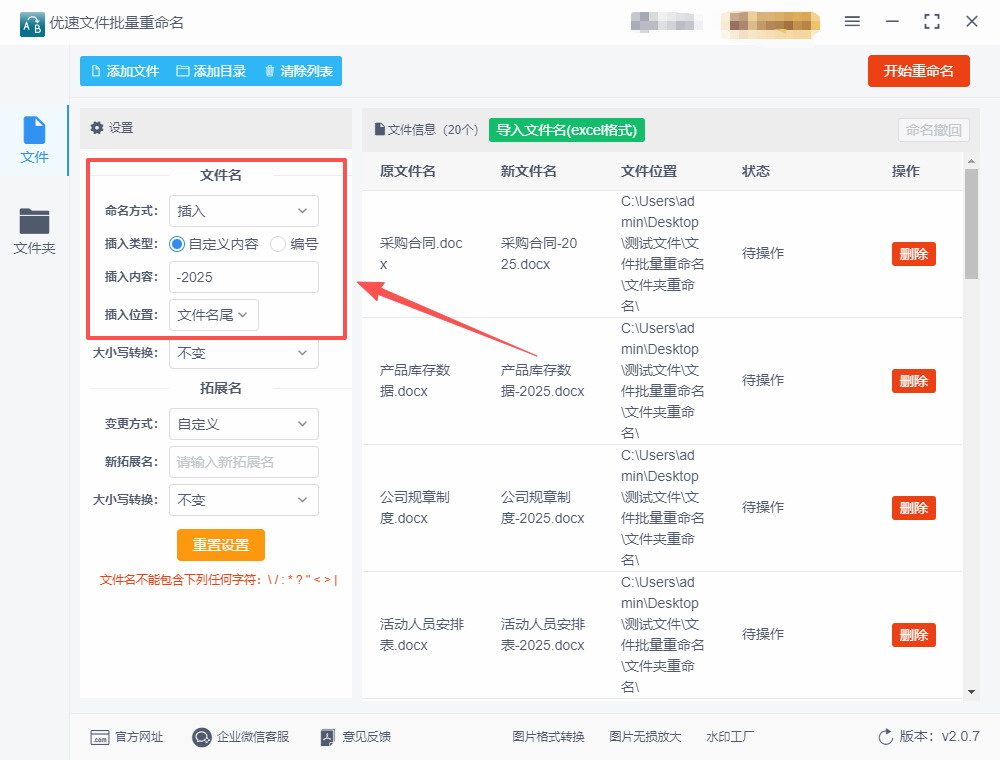Click the orange 重置设置 button
1000x760 pixels.
[221, 545]
